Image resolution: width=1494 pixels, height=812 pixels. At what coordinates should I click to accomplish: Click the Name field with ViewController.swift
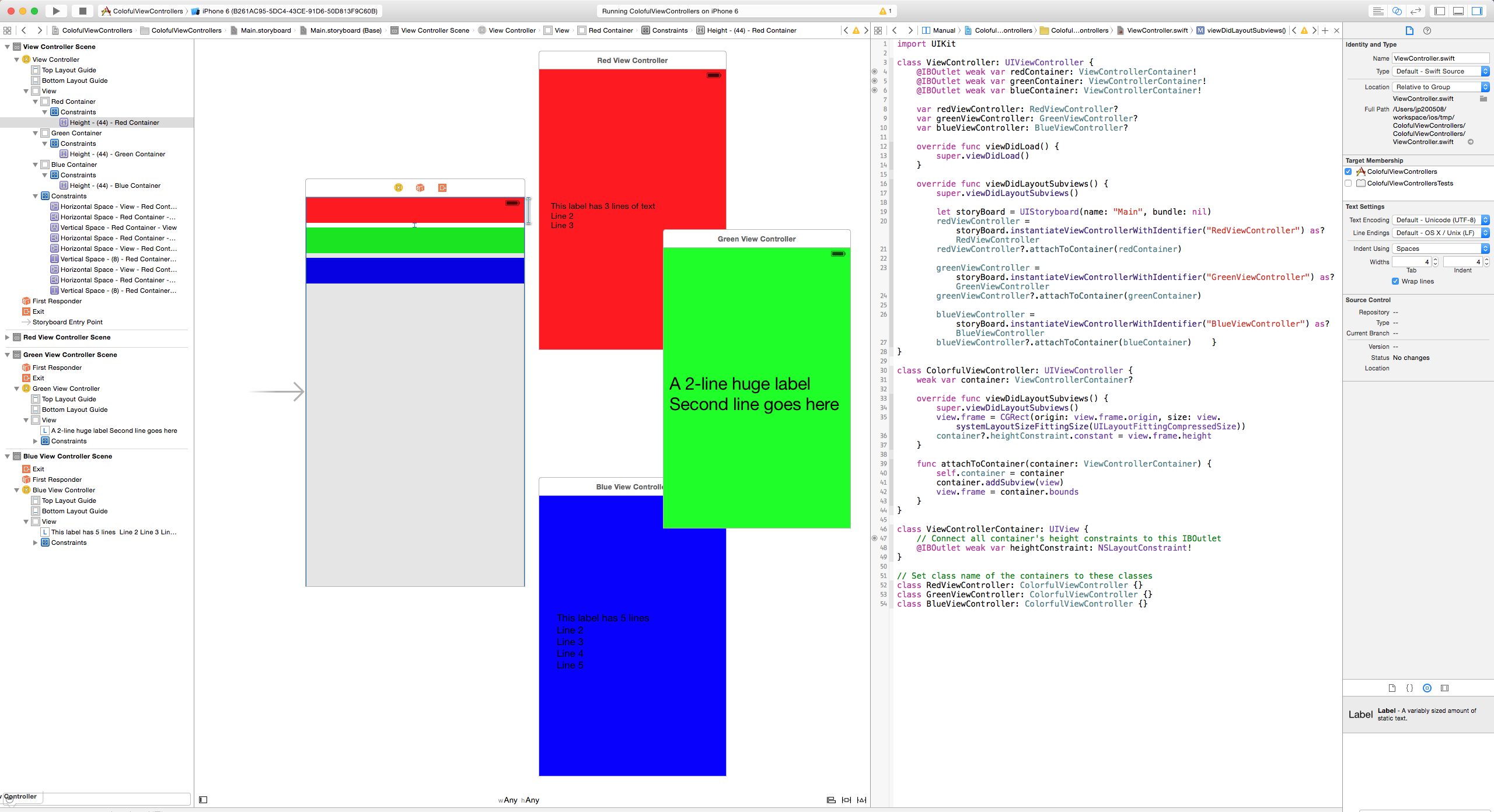pyautogui.click(x=1440, y=58)
